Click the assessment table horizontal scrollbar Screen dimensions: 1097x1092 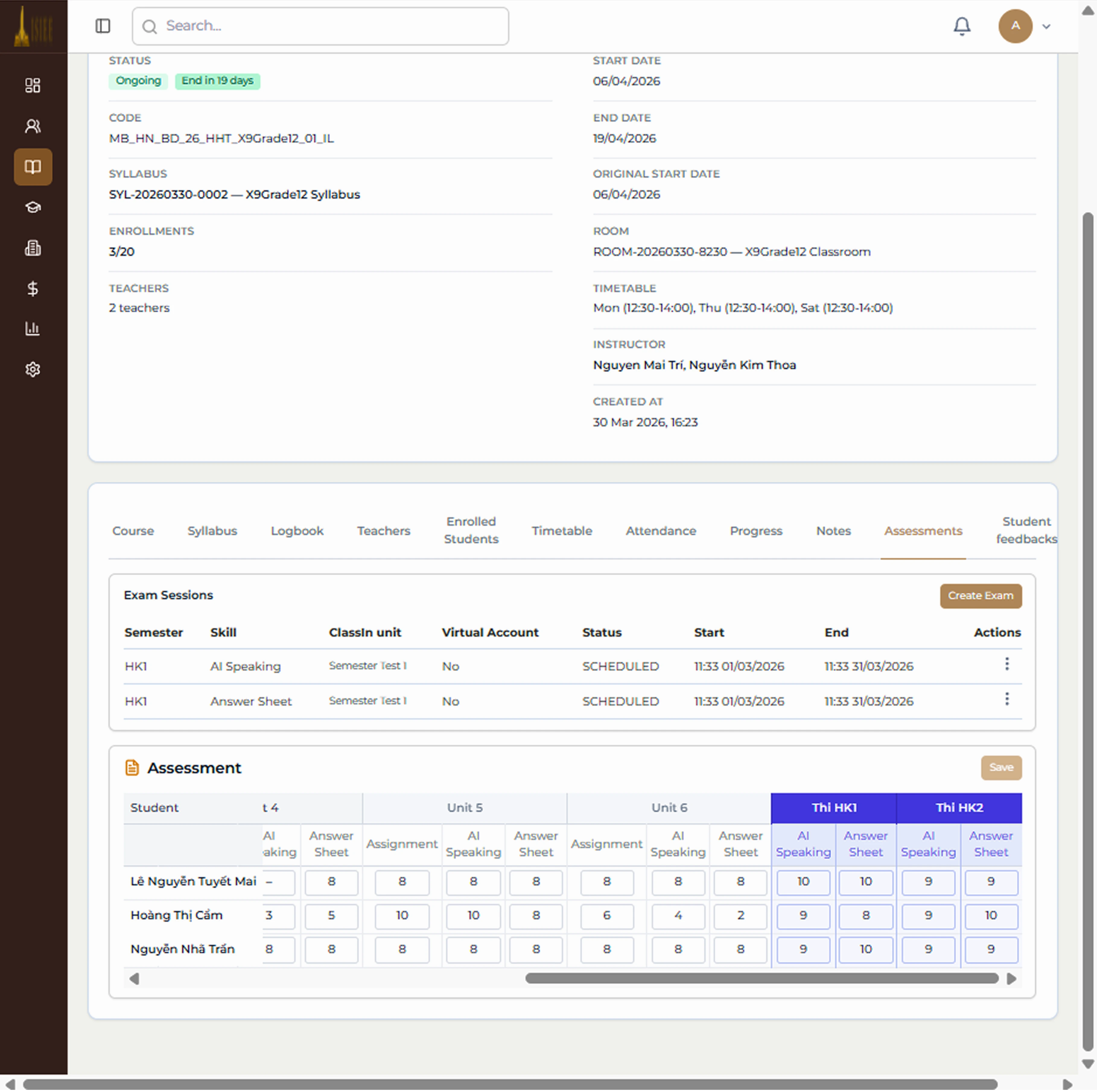coord(762,979)
